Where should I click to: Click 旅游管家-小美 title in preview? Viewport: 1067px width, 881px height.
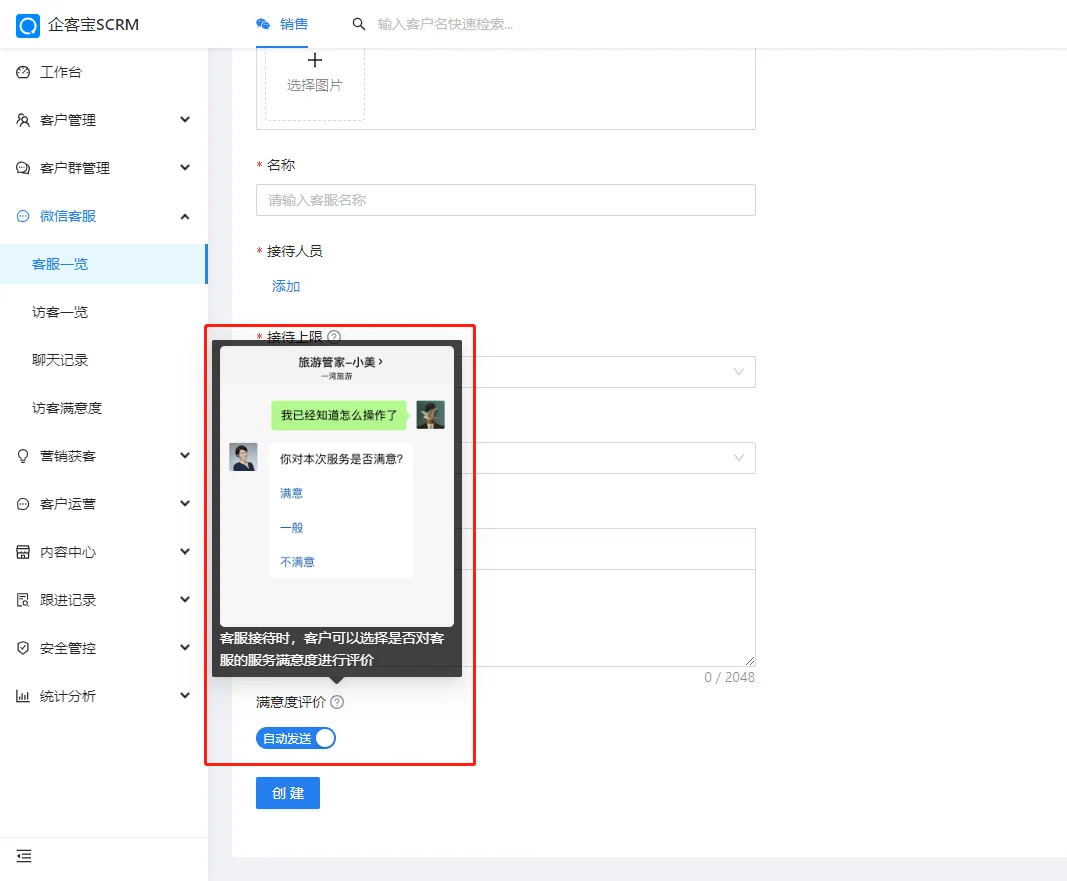point(340,362)
